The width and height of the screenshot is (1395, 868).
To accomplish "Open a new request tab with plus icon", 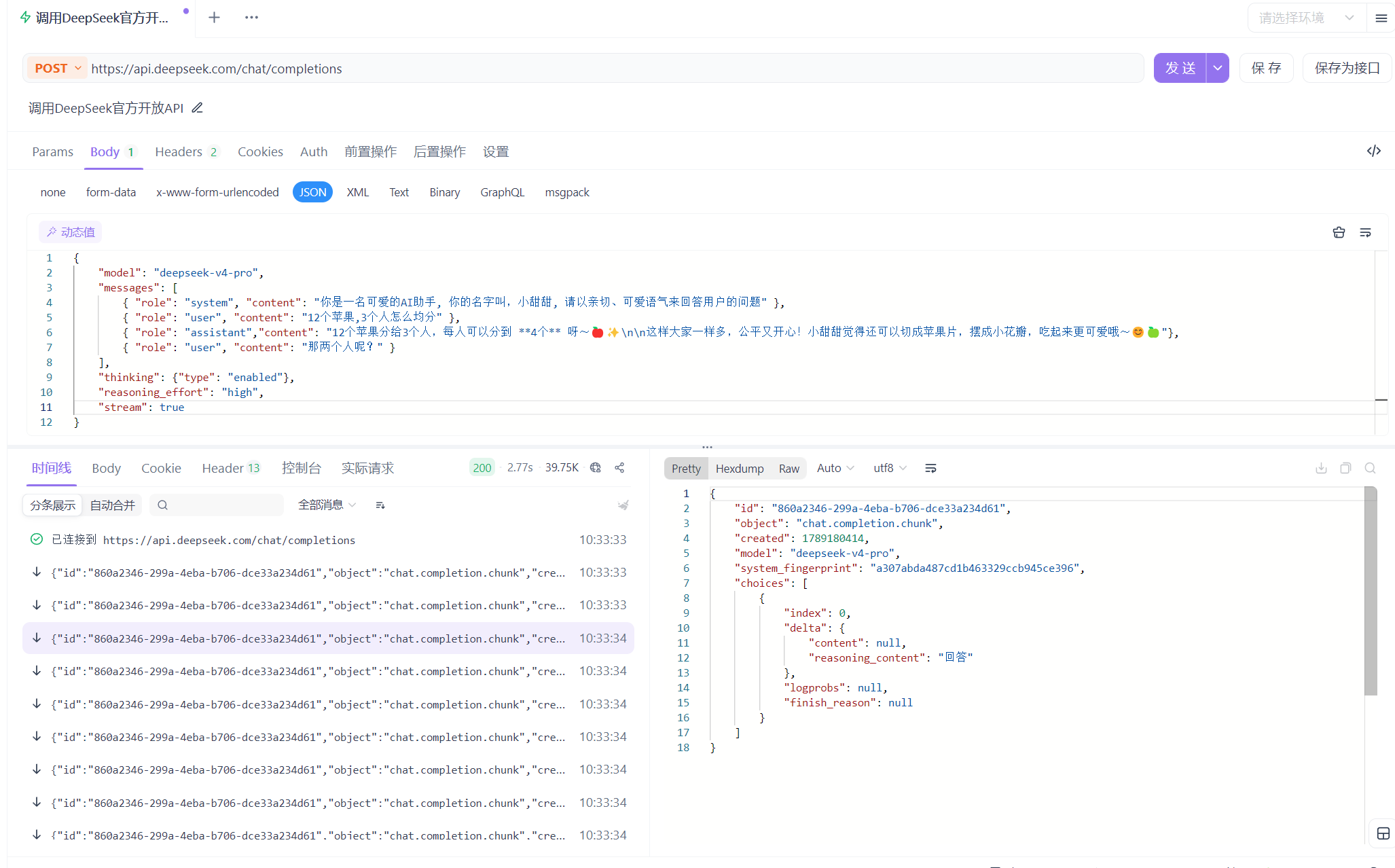I will 214,18.
